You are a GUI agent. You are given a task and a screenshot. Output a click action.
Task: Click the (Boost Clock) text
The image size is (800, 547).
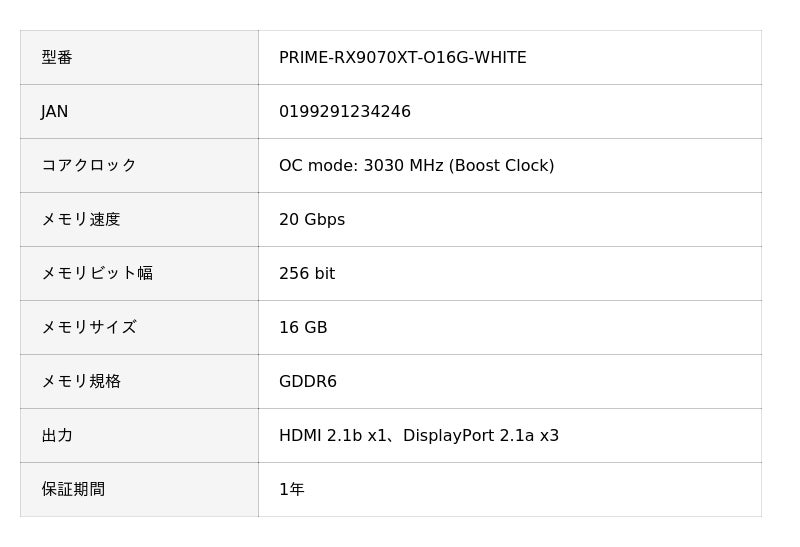pyautogui.click(x=502, y=166)
